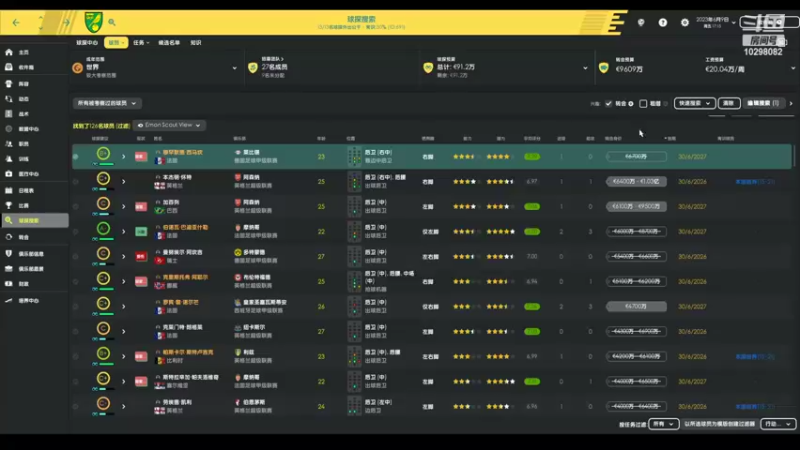Viewport: 800px width, 450px height.
Task: Go back with the left arrow
Action: [x=16, y=22]
